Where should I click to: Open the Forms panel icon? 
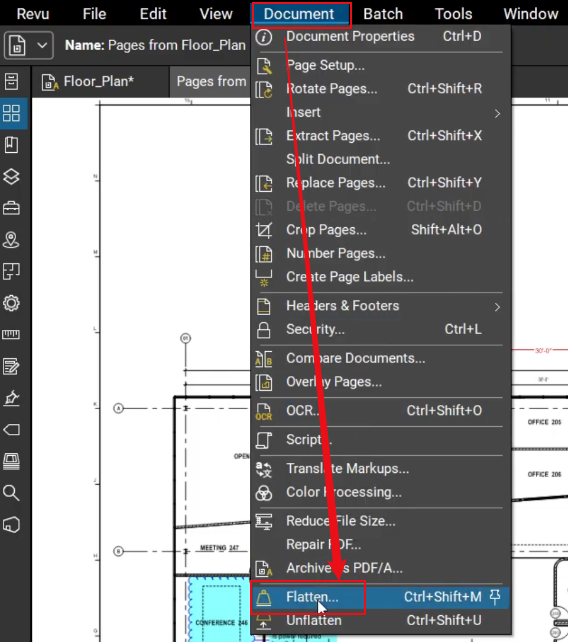tap(11, 366)
